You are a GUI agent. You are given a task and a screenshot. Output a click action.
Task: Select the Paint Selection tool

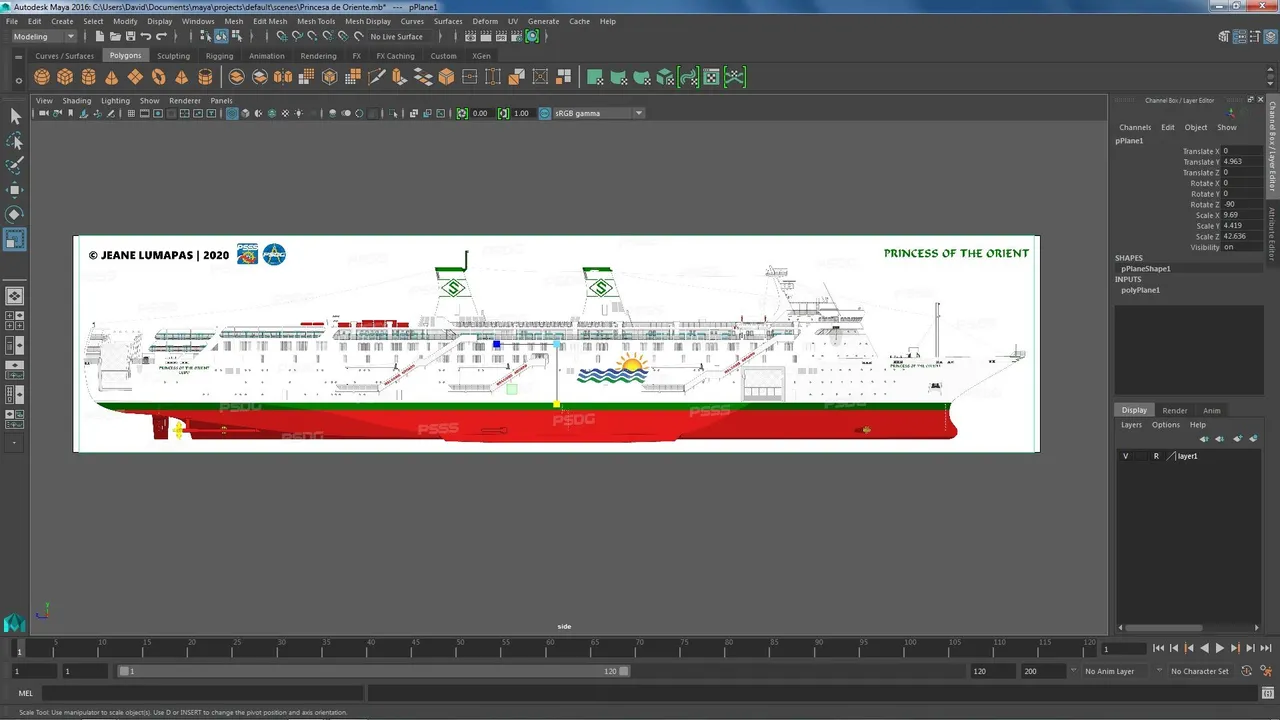point(15,166)
